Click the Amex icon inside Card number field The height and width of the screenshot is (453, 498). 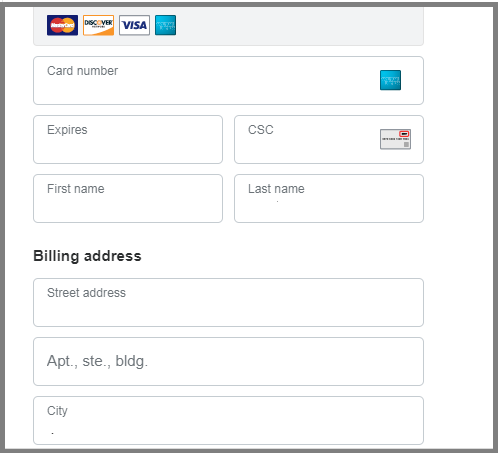point(390,80)
